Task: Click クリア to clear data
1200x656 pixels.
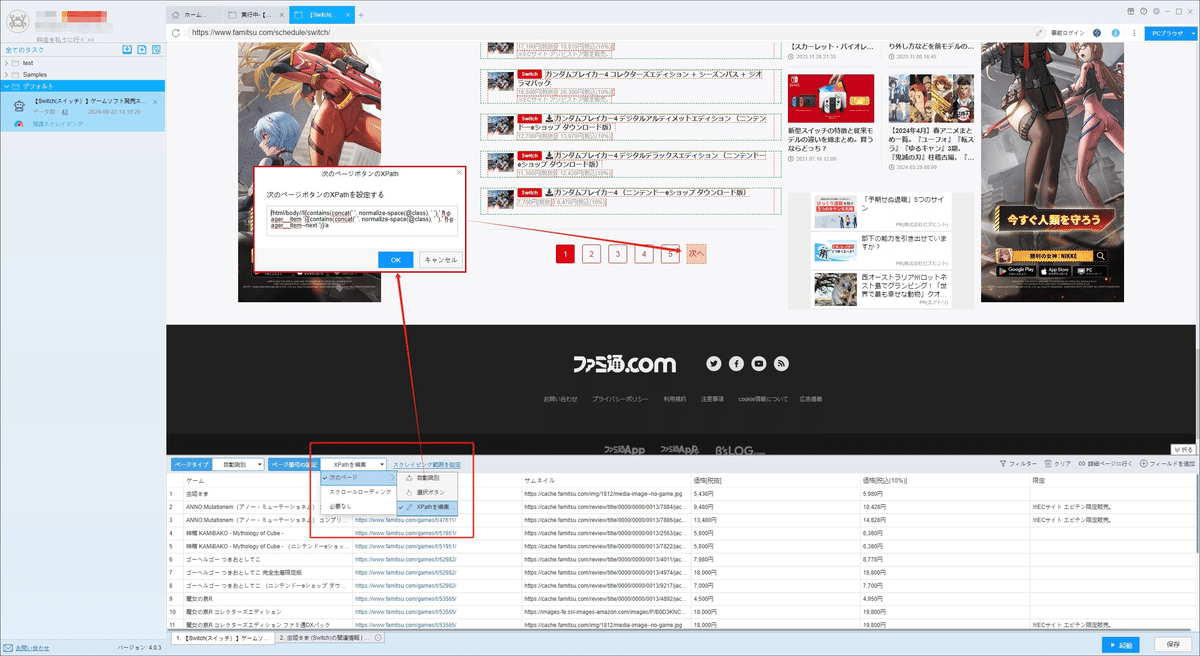Action: (x=1059, y=464)
